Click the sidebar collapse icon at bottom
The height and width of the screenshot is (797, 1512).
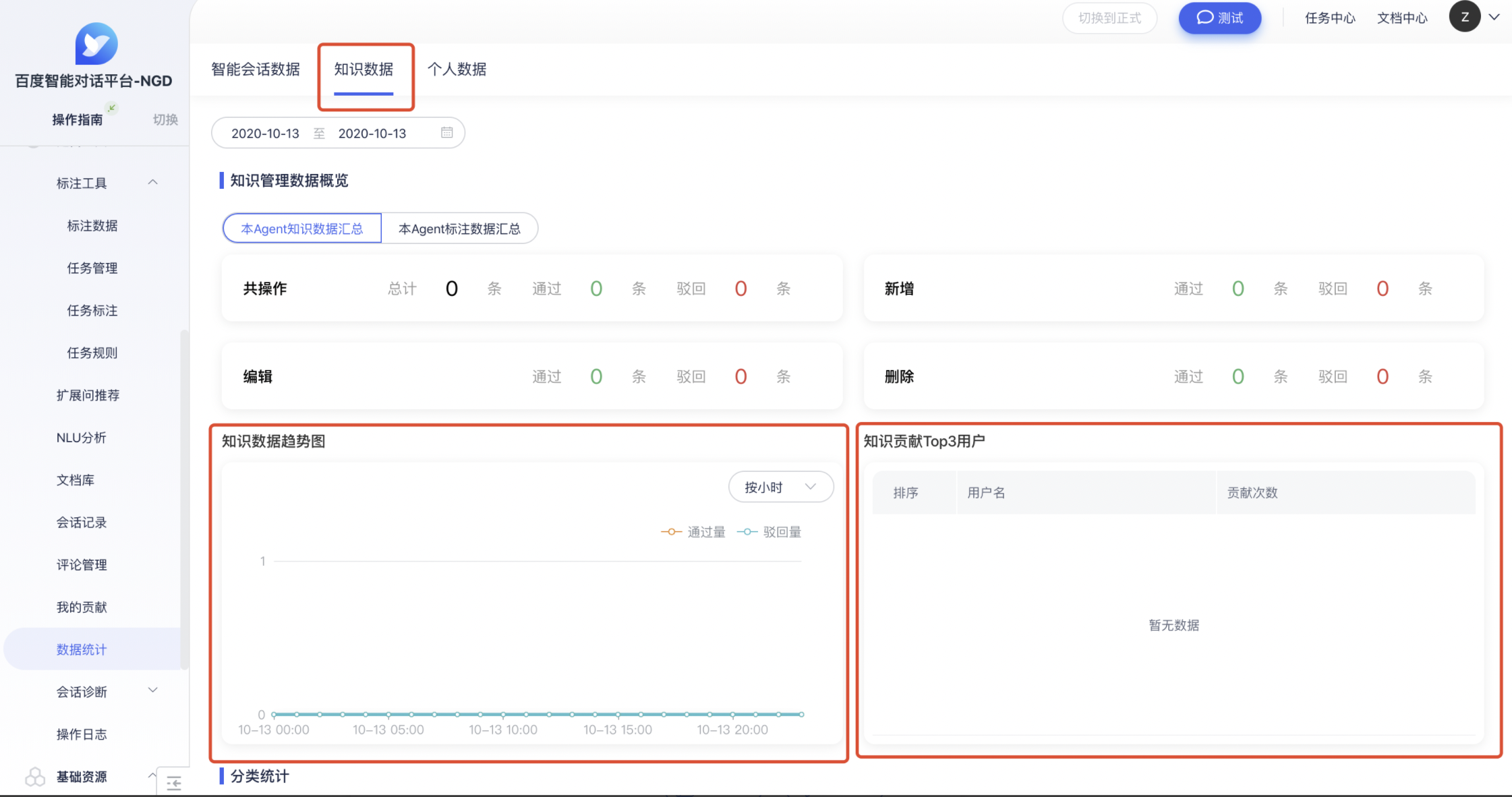coord(173,783)
